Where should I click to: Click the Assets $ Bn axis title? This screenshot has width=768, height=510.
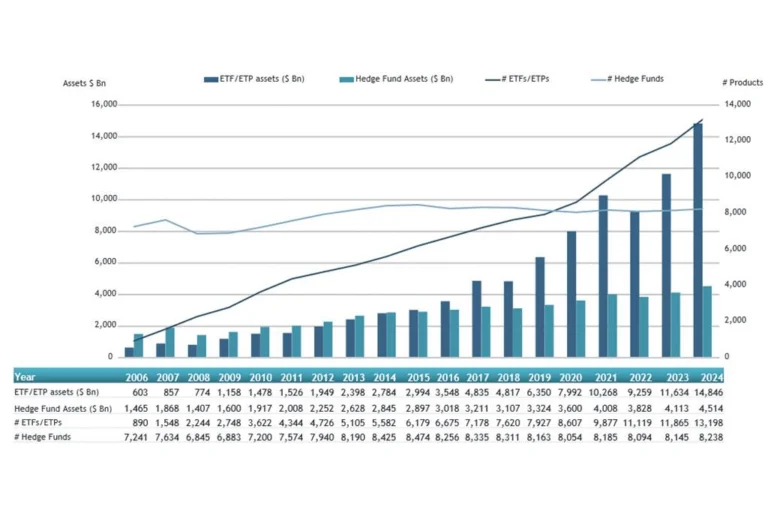coord(84,83)
